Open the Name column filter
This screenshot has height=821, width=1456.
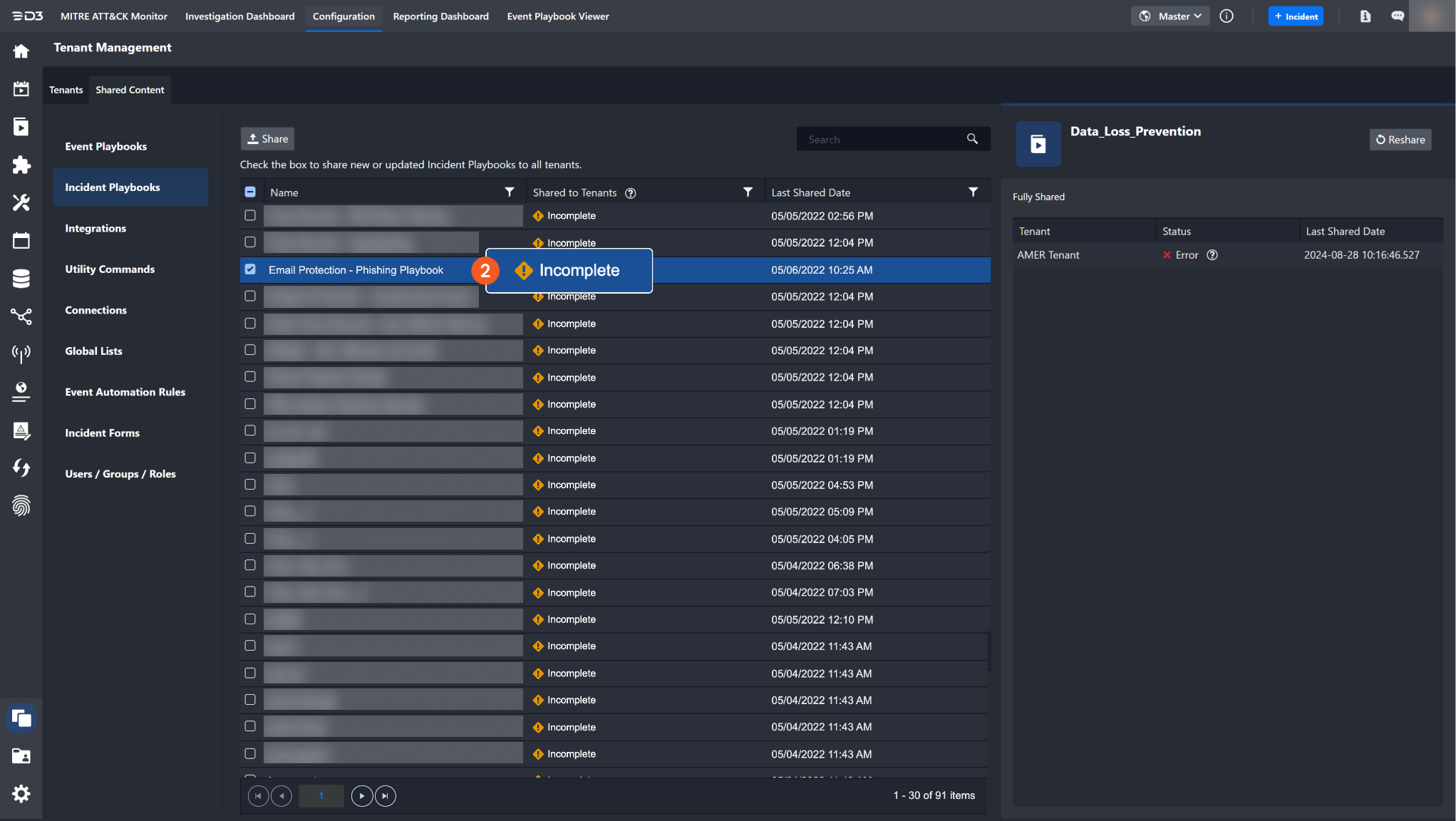point(509,192)
